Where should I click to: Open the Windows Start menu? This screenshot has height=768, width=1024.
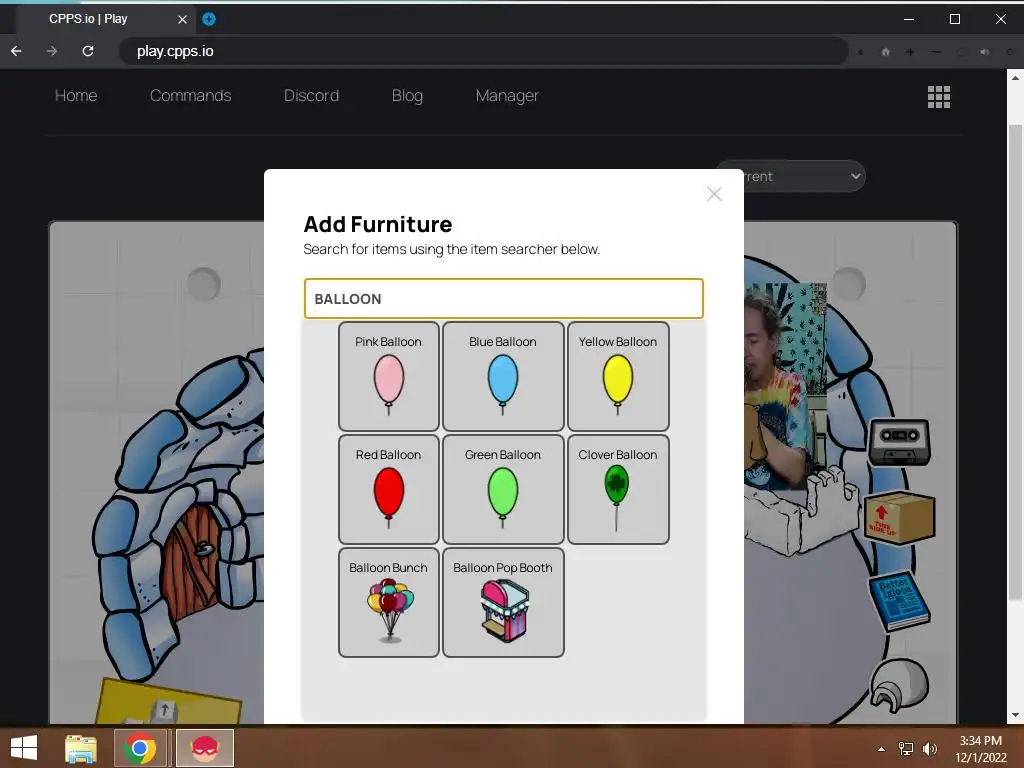click(x=24, y=748)
